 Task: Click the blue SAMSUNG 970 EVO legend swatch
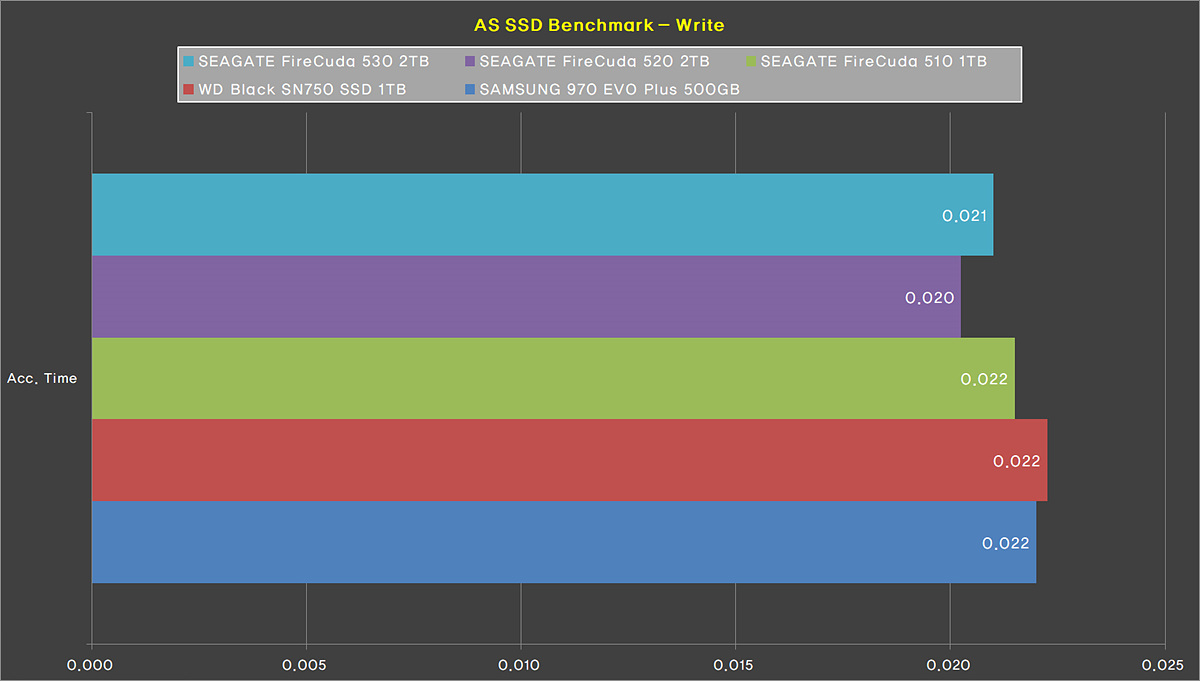pos(470,90)
